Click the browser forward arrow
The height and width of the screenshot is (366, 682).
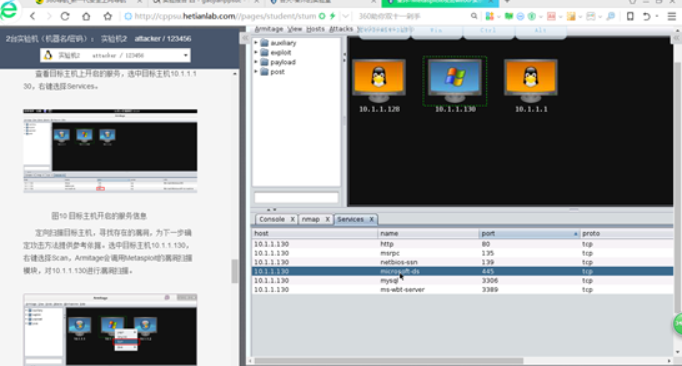click(49, 17)
